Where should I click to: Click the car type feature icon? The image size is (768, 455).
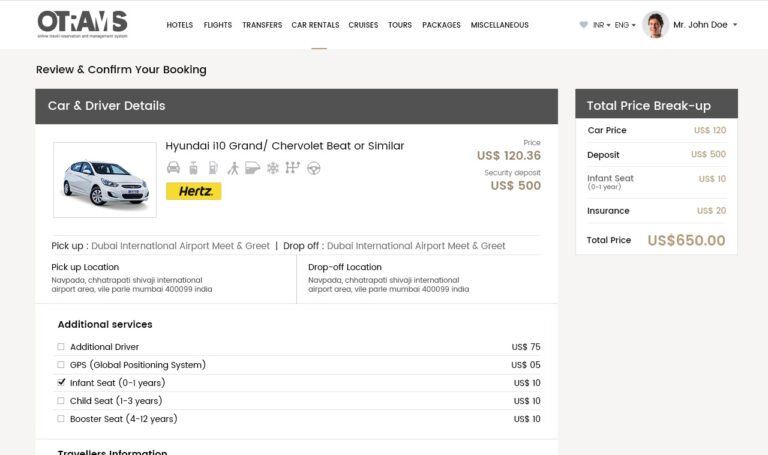[x=173, y=168]
